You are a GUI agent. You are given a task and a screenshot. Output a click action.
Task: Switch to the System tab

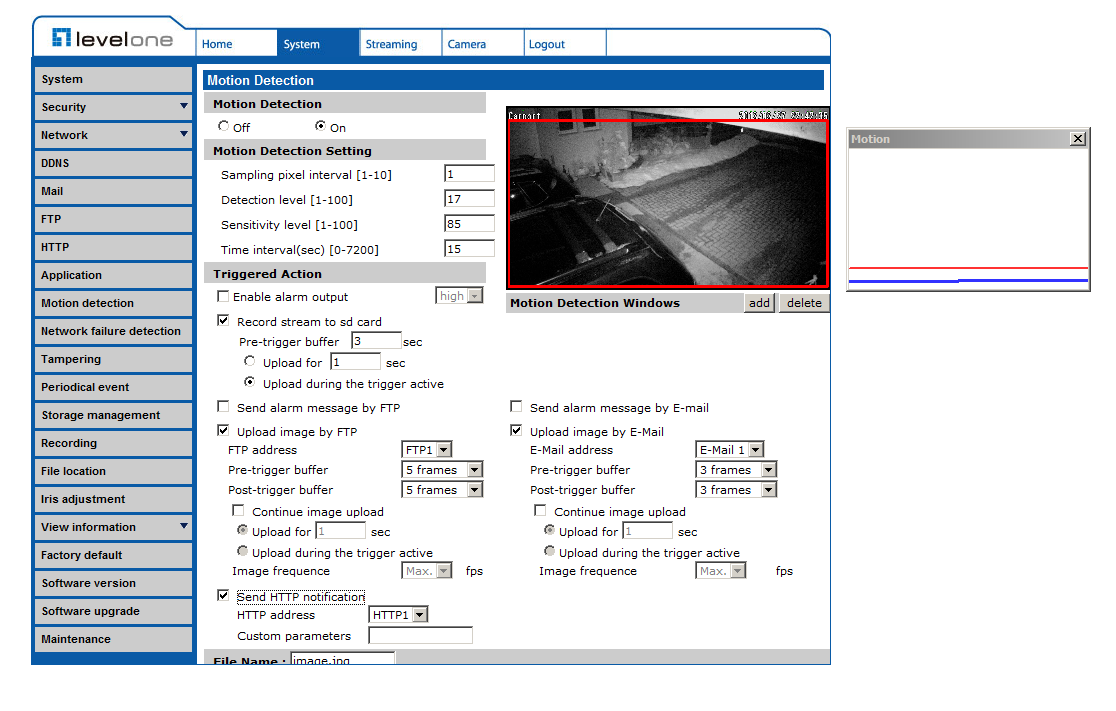coord(317,43)
